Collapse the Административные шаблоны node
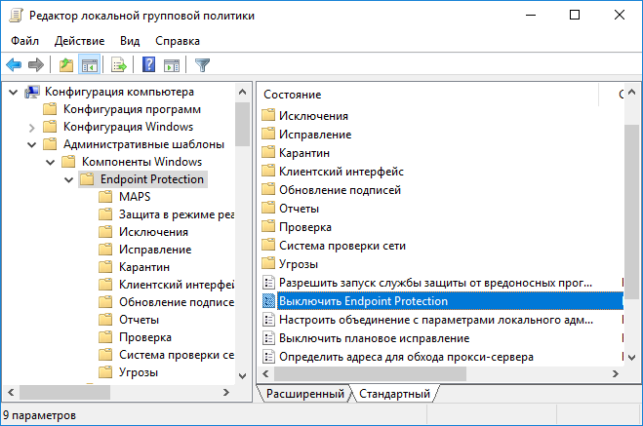 pyautogui.click(x=32, y=145)
